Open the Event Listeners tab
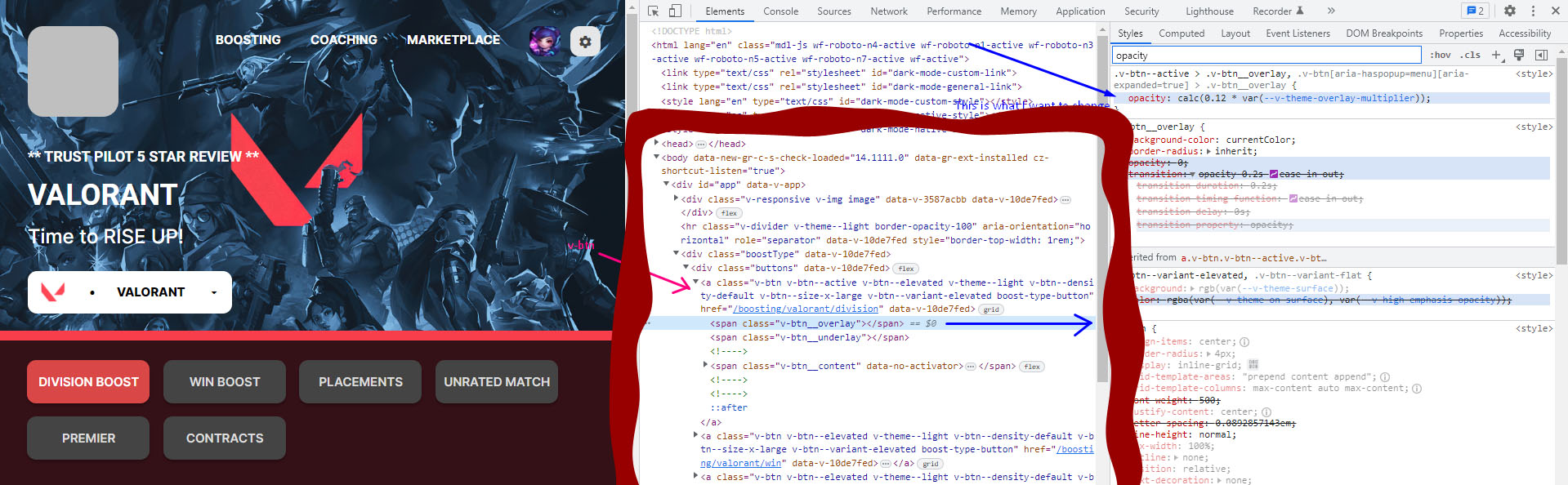Screen dimensions: 1568x485 pos(1298,33)
